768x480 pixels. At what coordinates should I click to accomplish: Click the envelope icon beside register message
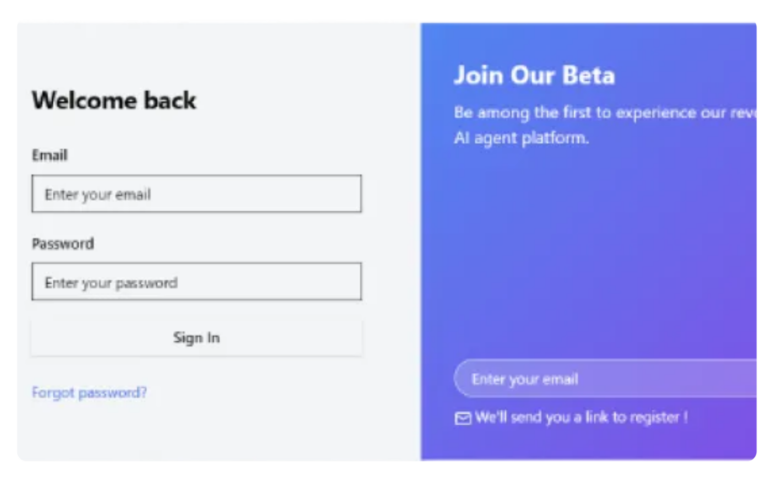[462, 418]
